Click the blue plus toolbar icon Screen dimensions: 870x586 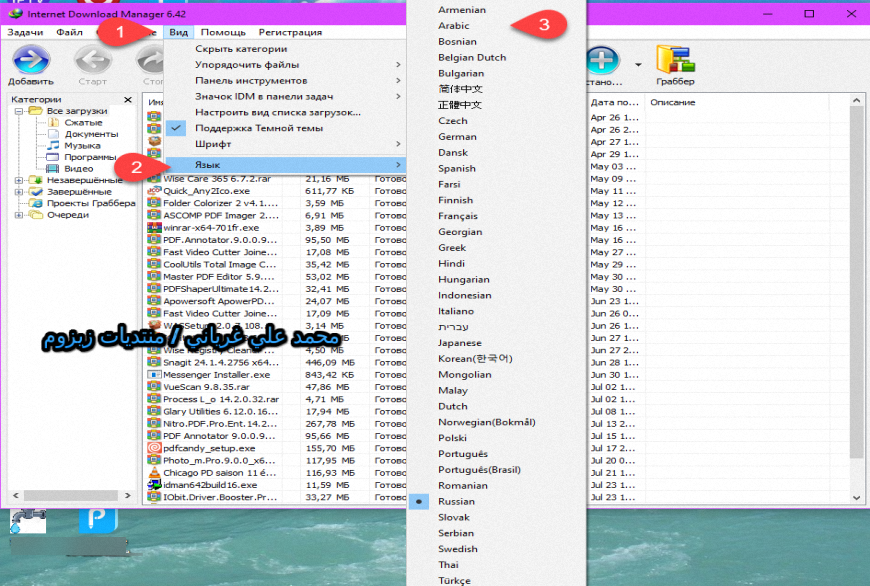coord(602,60)
